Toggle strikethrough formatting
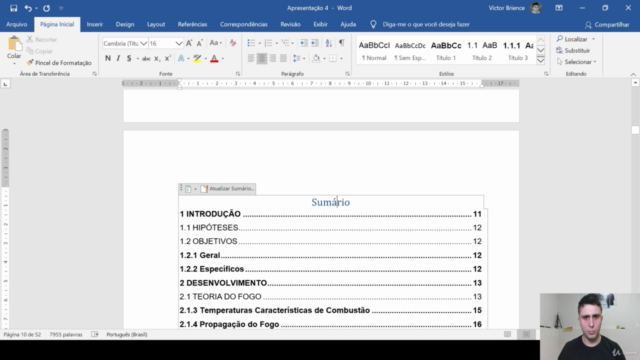Viewport: 640px width, 360px height. [146, 58]
